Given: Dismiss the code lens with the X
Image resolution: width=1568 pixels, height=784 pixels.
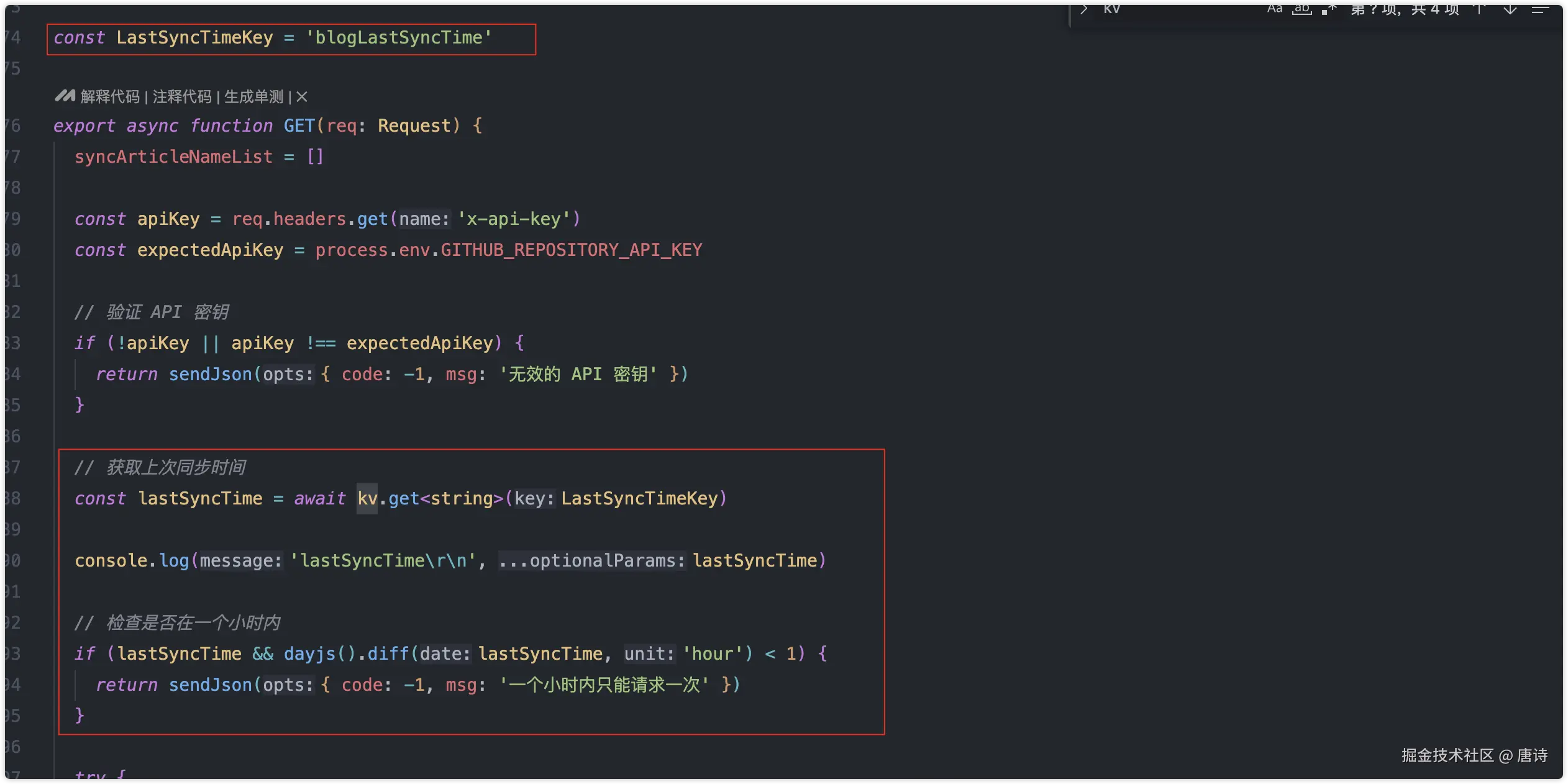Looking at the screenshot, I should tap(302, 97).
